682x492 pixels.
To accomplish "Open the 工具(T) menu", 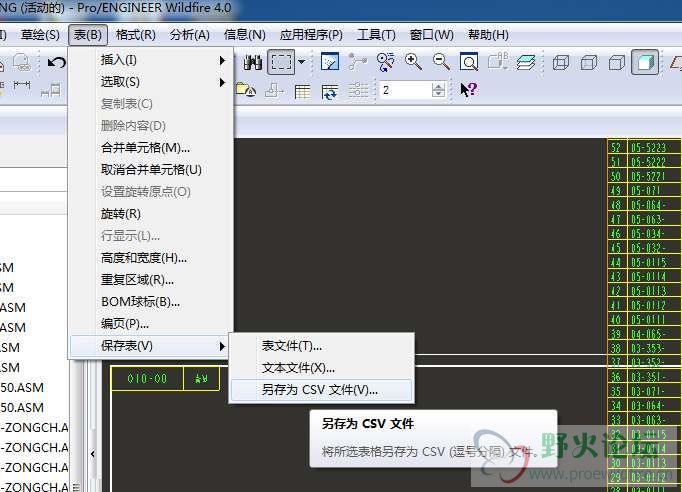I will pyautogui.click(x=376, y=35).
